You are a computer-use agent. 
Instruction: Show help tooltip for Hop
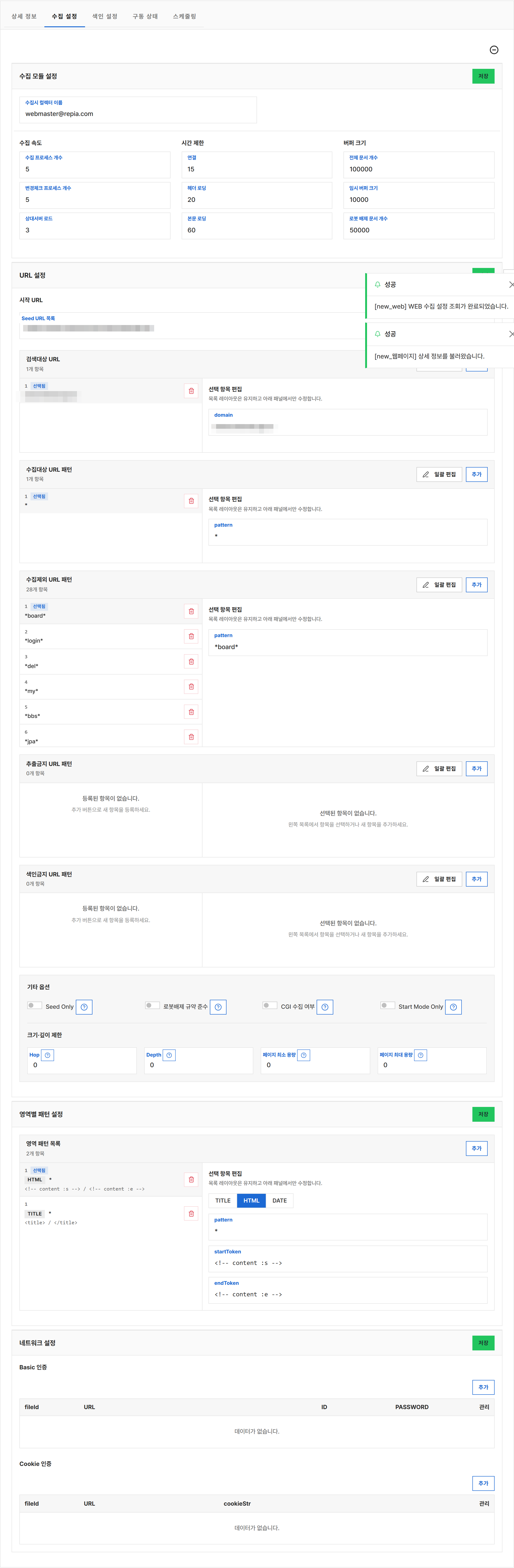click(x=48, y=1055)
